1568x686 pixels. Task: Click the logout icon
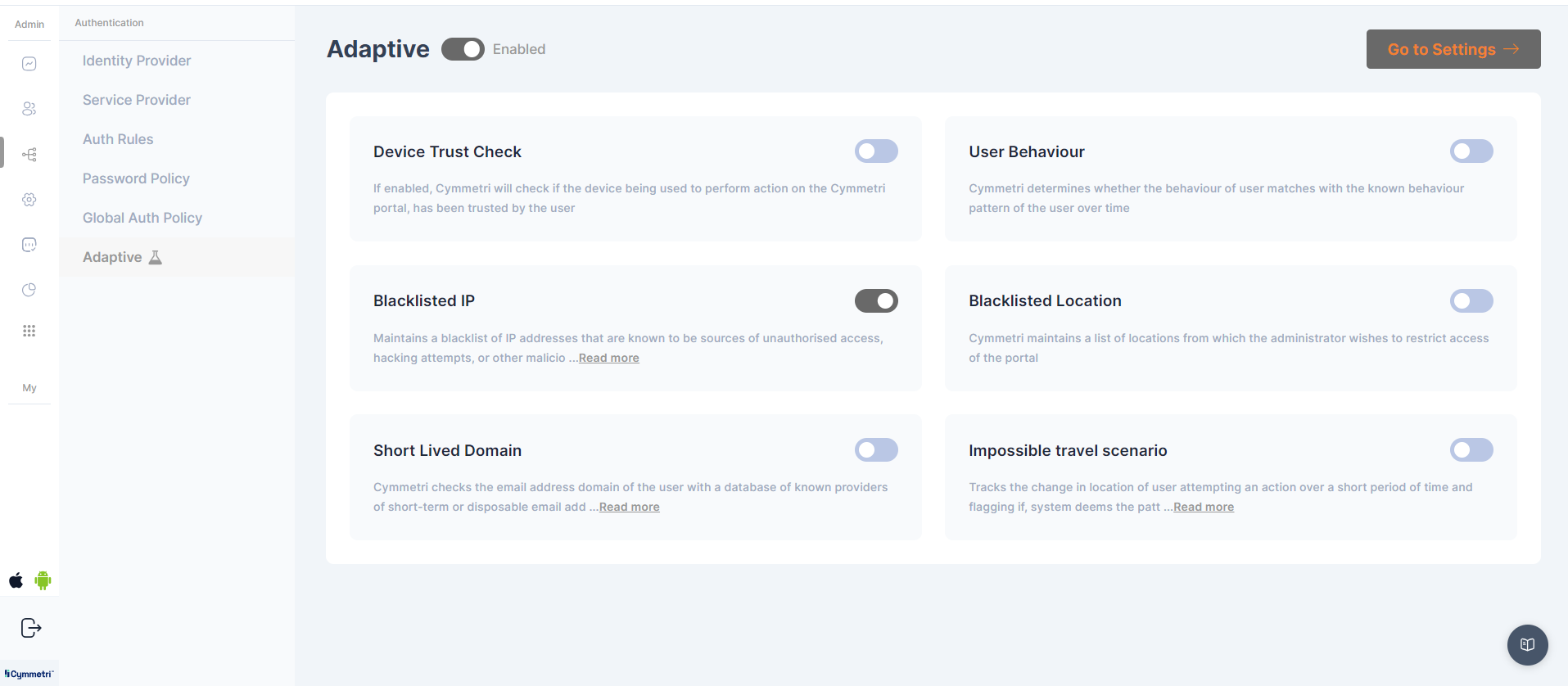[x=30, y=628]
